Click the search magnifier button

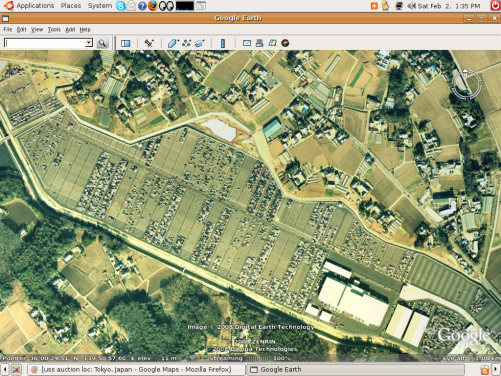pyautogui.click(x=102, y=43)
